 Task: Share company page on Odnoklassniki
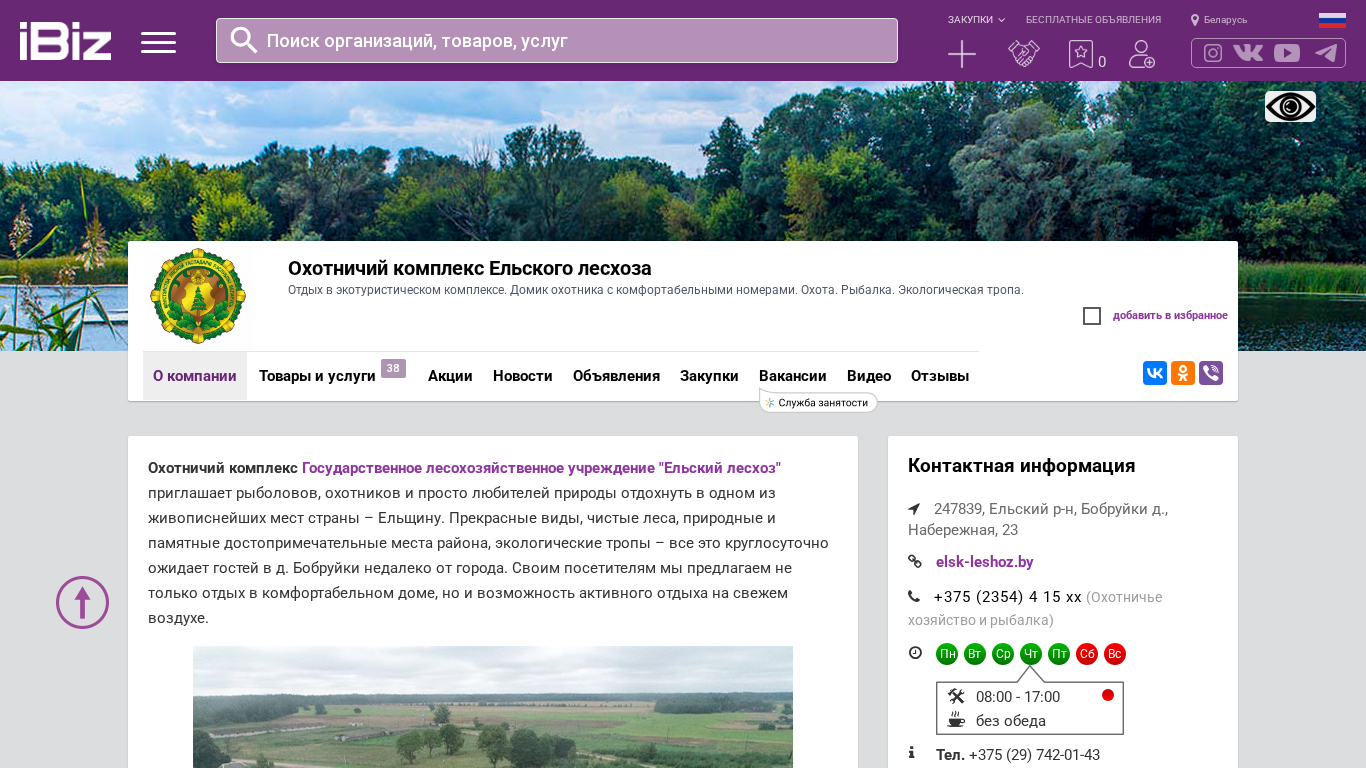click(1183, 373)
